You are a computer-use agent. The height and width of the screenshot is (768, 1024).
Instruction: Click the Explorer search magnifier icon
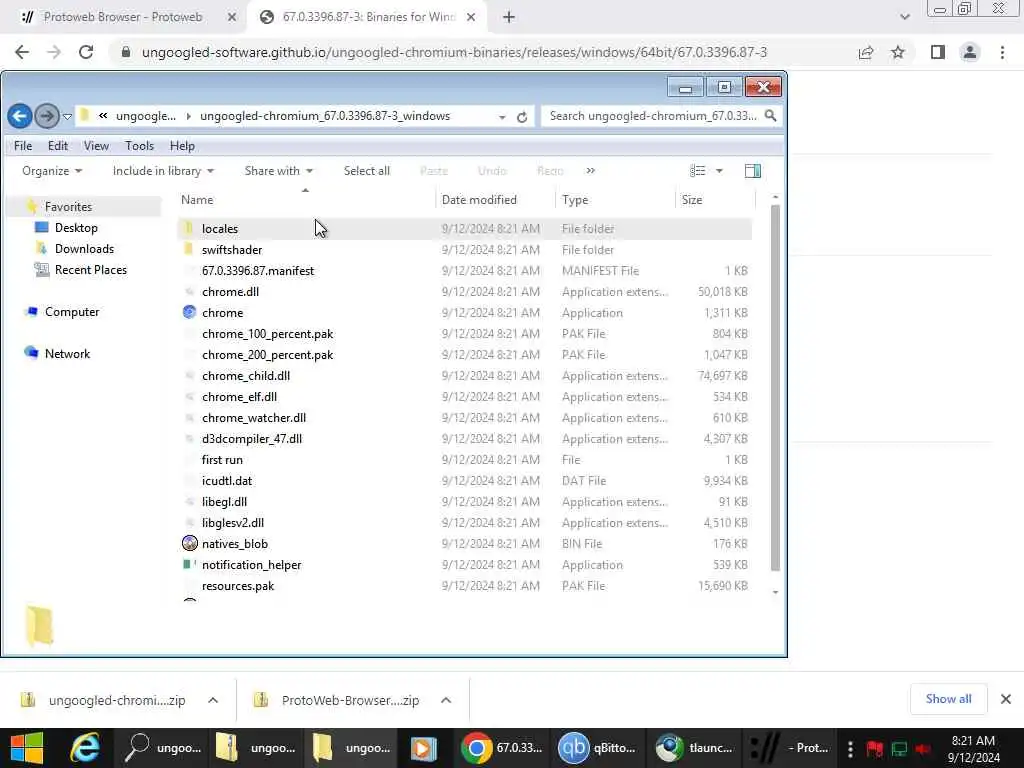771,116
